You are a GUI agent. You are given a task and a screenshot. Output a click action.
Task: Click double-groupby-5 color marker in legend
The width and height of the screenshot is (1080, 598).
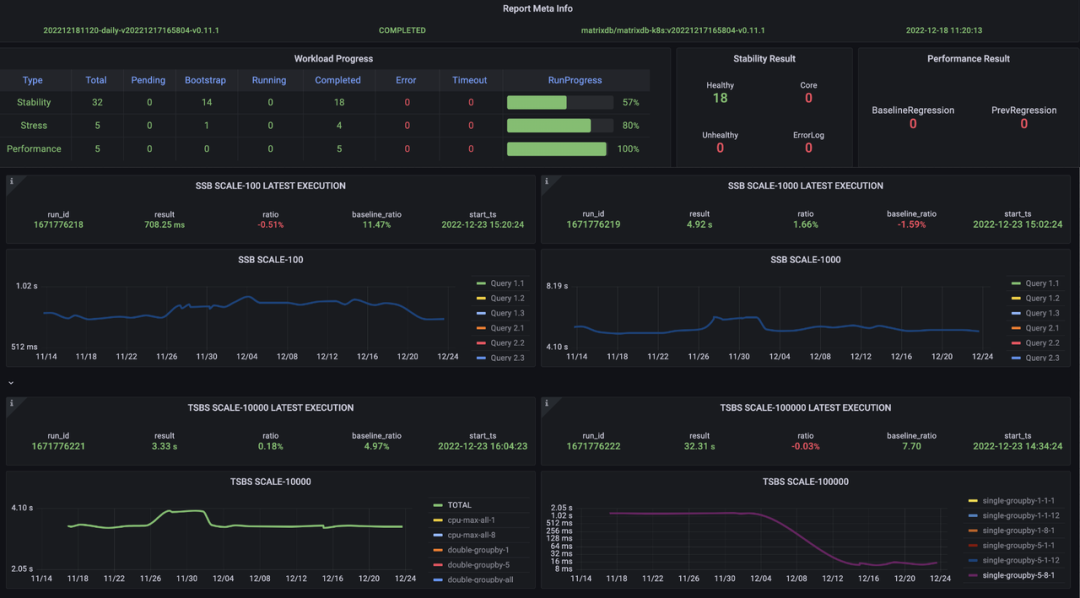(437, 565)
